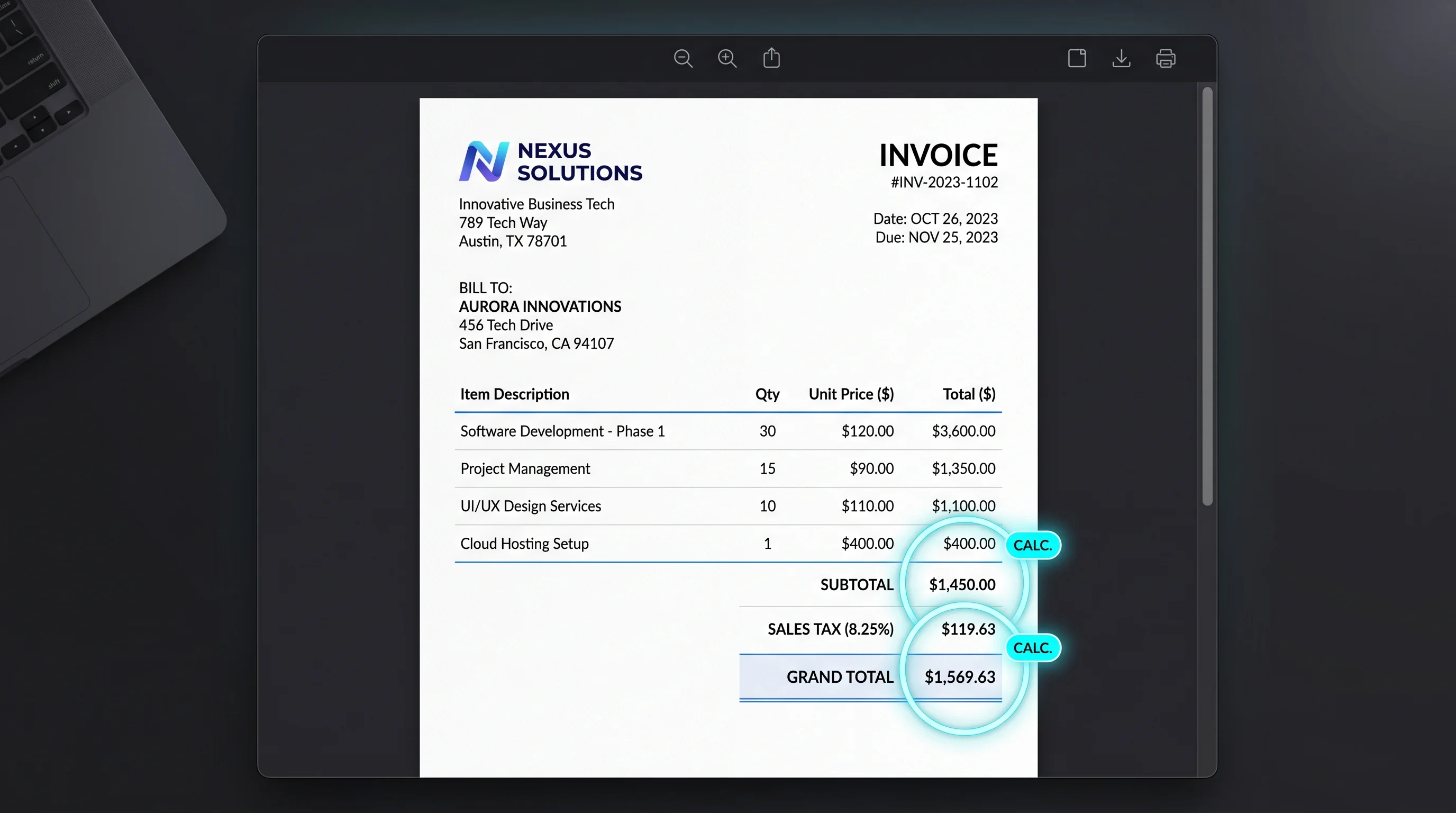
Task: Click Austin, TX 78701 line
Action: click(513, 241)
